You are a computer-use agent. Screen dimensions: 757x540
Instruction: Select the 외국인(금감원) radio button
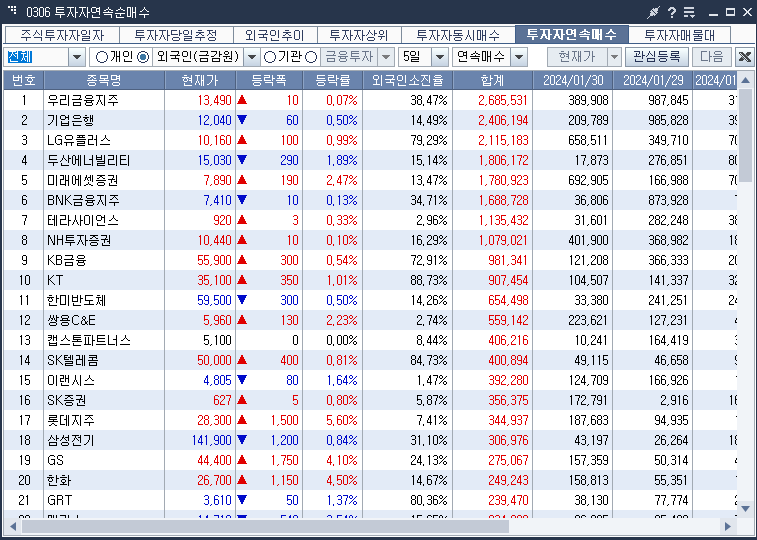[143, 57]
